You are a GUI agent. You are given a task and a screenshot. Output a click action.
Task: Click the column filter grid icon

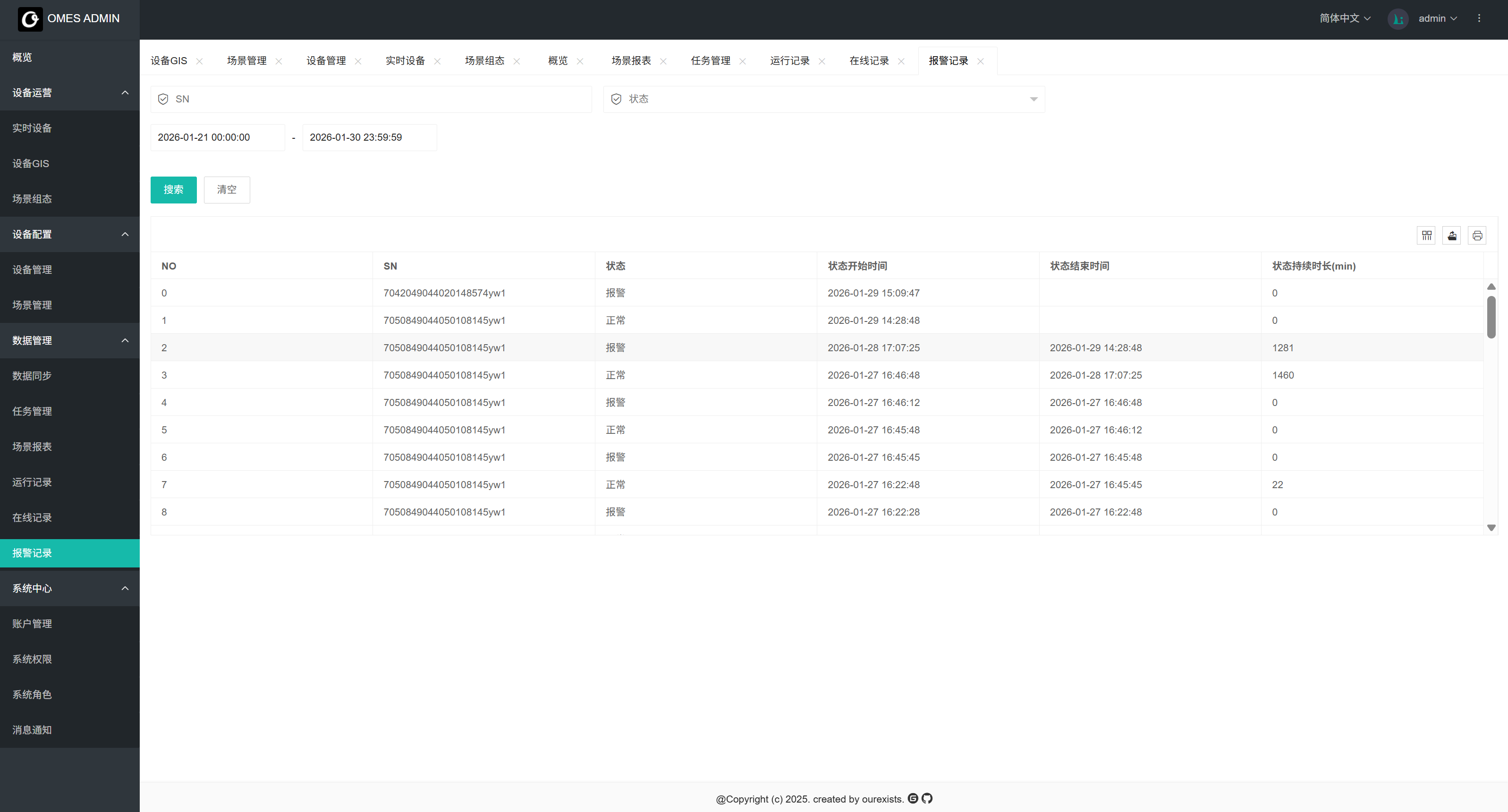1426,236
